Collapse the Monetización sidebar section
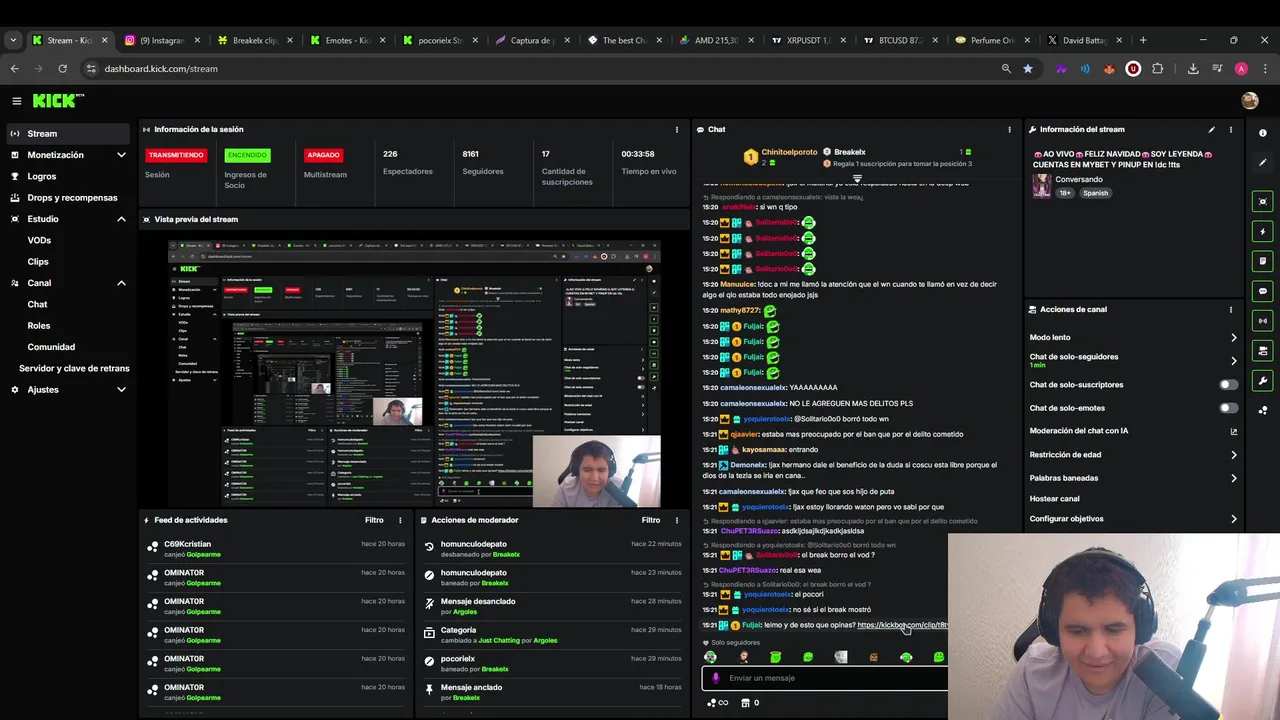The image size is (1280, 720). pyautogui.click(x=121, y=155)
